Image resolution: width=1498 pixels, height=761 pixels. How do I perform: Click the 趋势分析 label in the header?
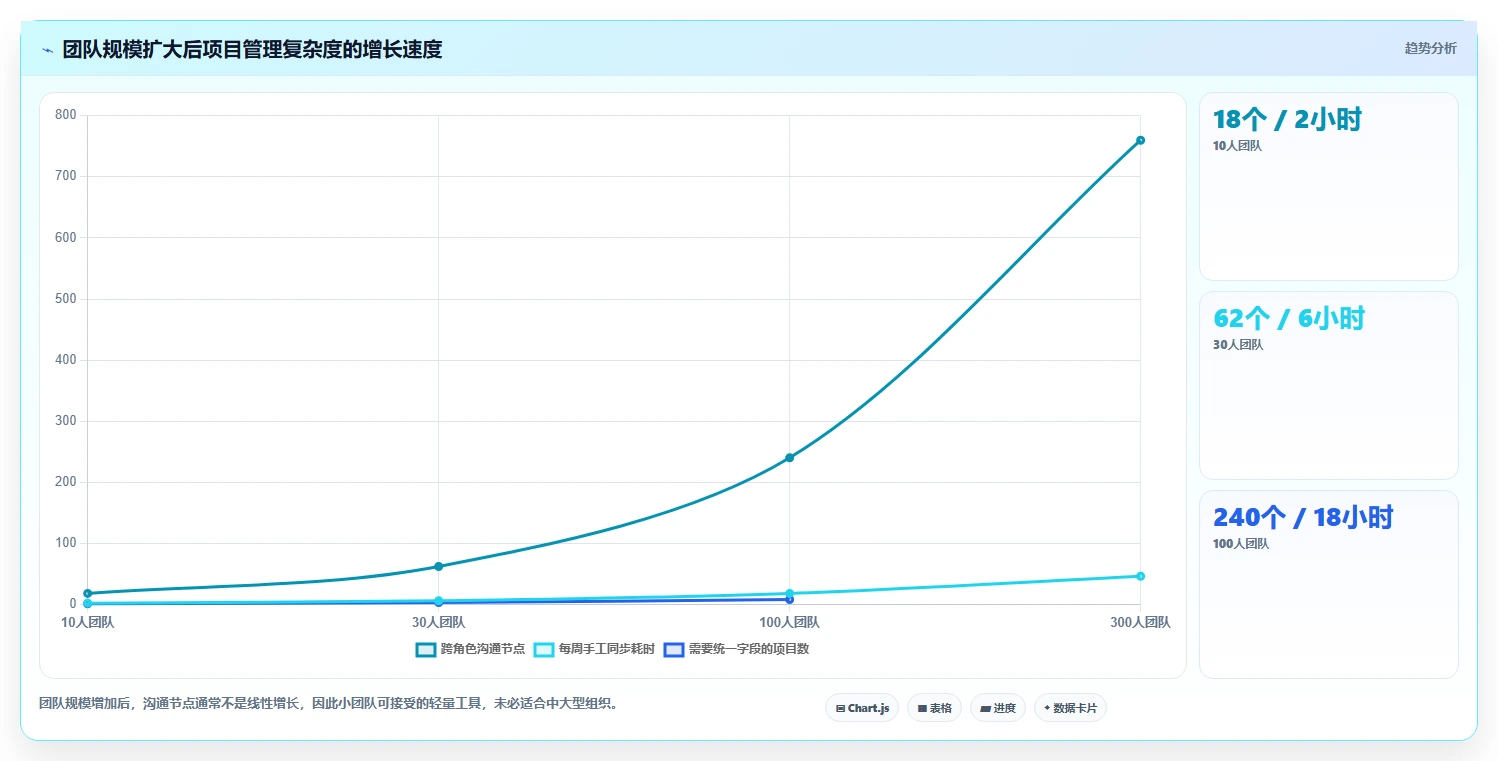click(1431, 48)
